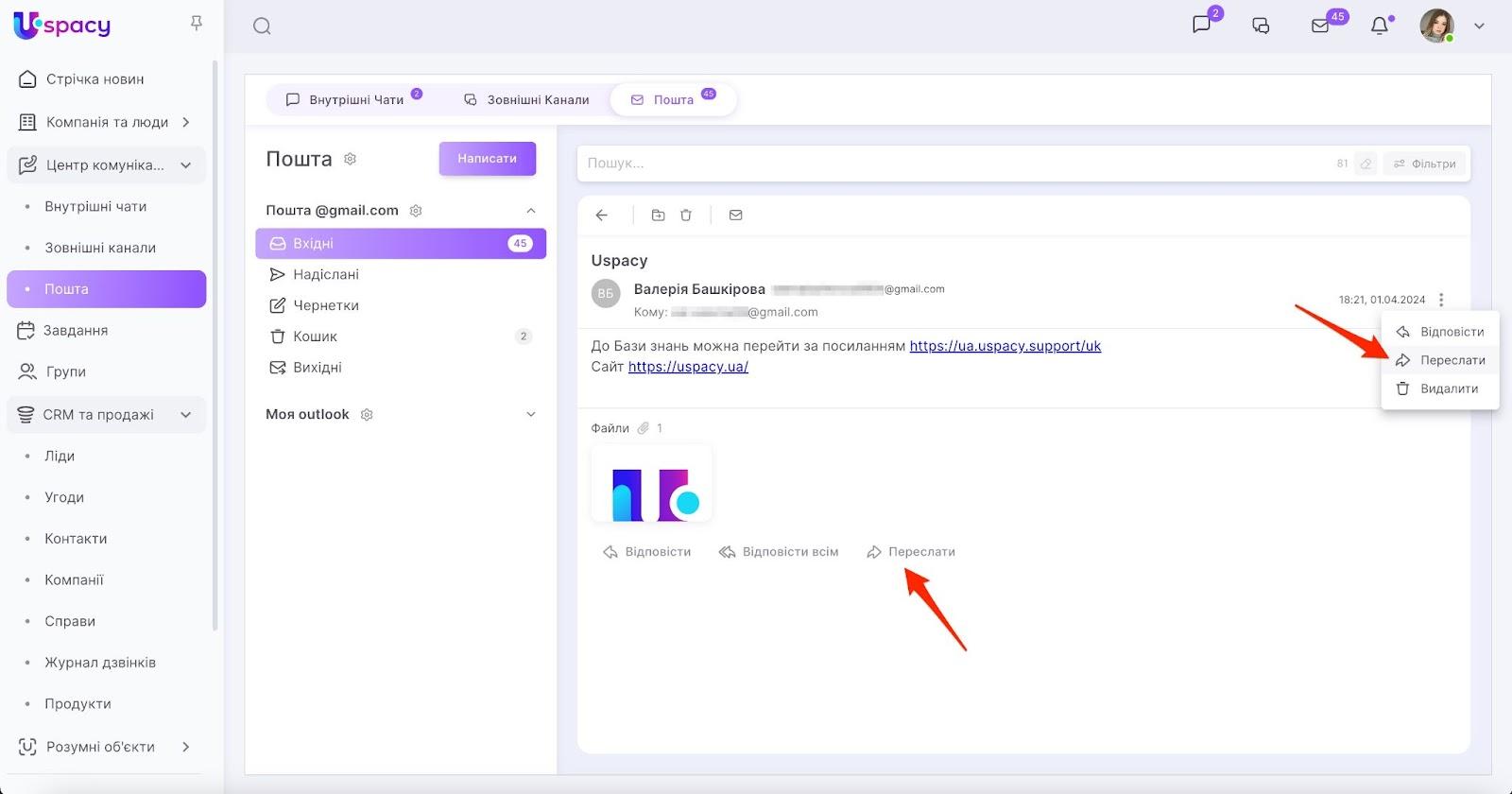Open Угоди sidebar item
Image resolution: width=1512 pixels, height=794 pixels.
tap(64, 497)
